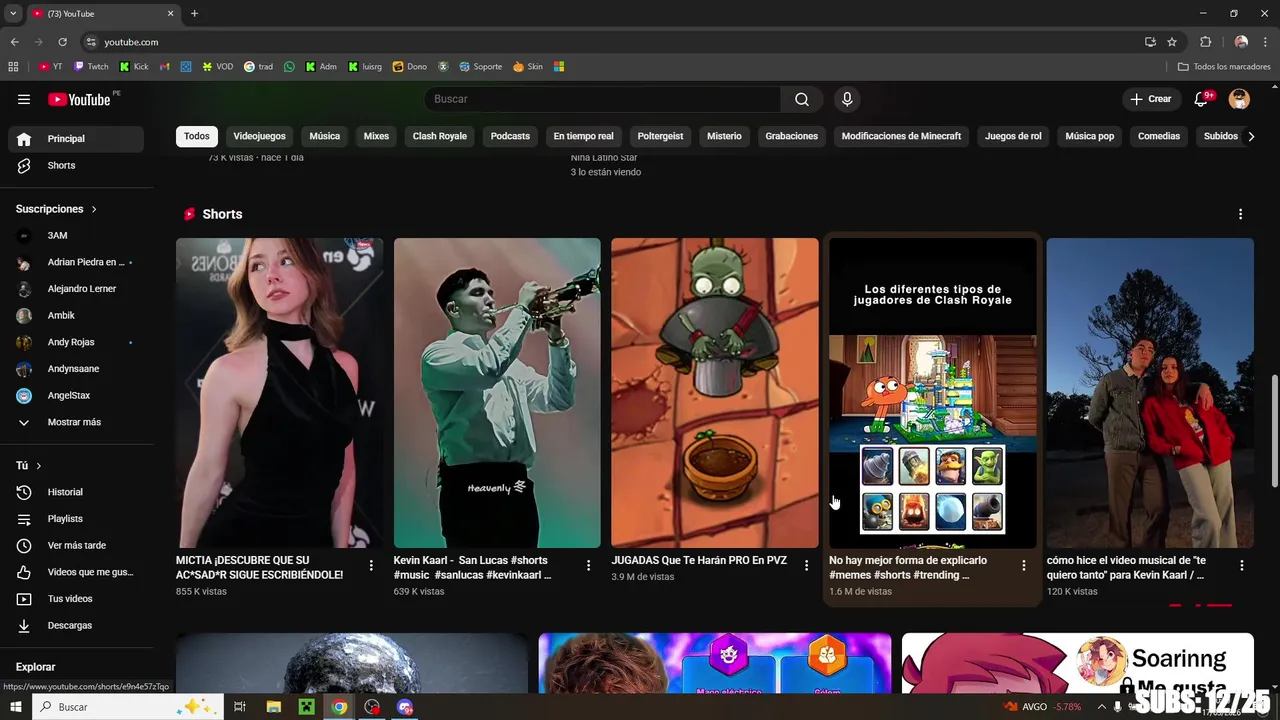Open Alejandro Lerner channel
This screenshot has width=1280, height=720.
[76, 289]
